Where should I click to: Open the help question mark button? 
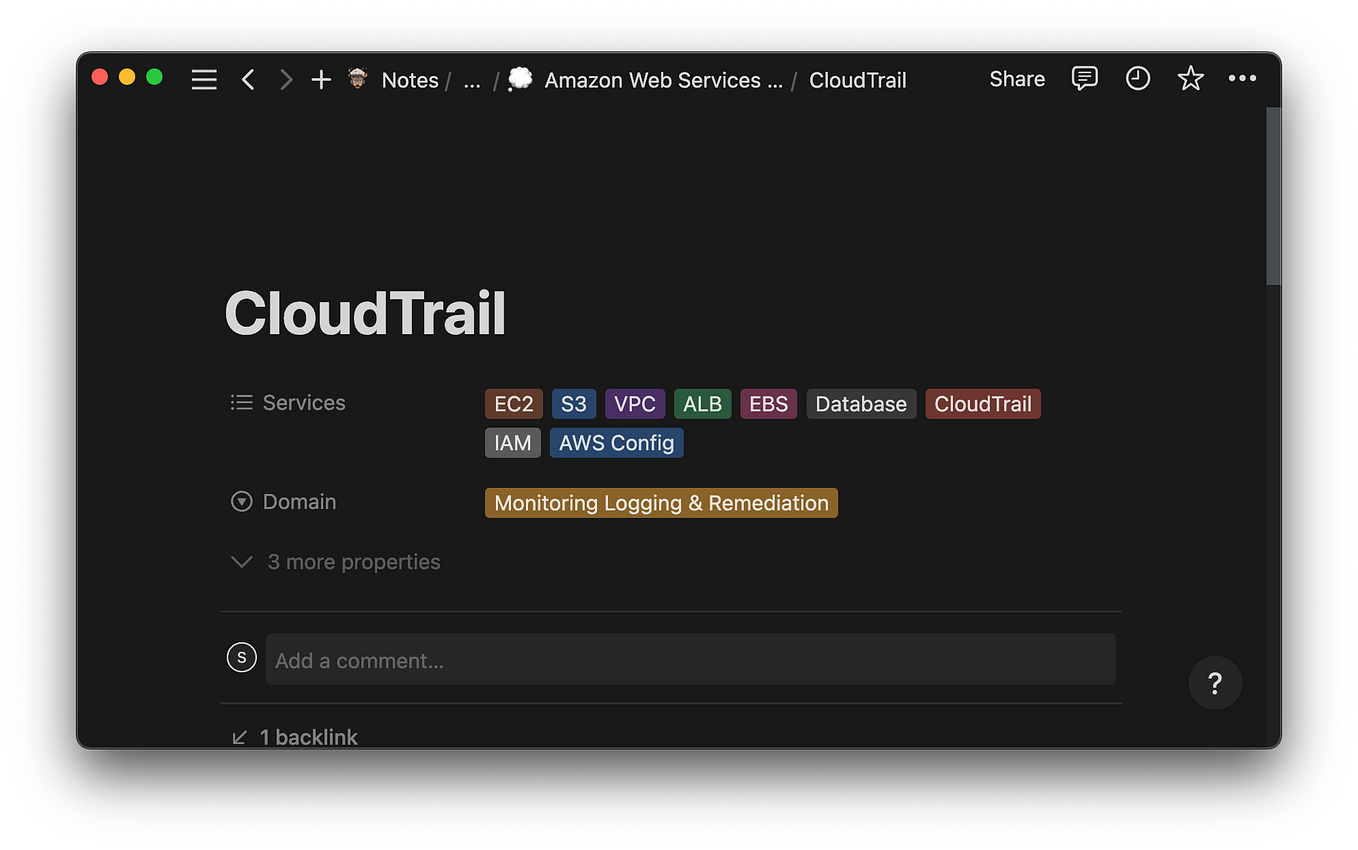[1215, 683]
